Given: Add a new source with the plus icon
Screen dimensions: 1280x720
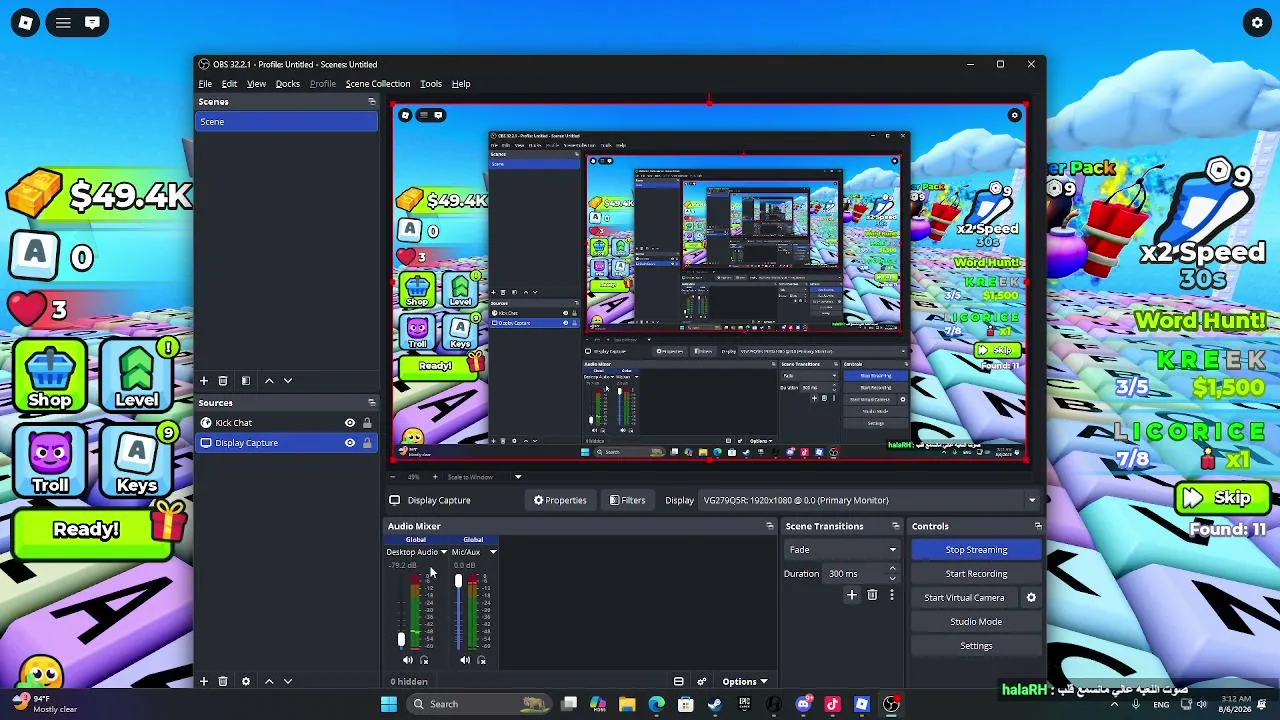Looking at the screenshot, I should (x=204, y=681).
